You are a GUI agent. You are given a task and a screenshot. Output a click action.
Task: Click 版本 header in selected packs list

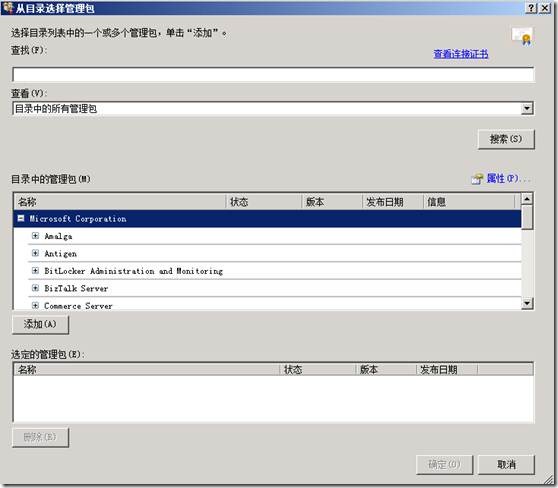pos(386,369)
